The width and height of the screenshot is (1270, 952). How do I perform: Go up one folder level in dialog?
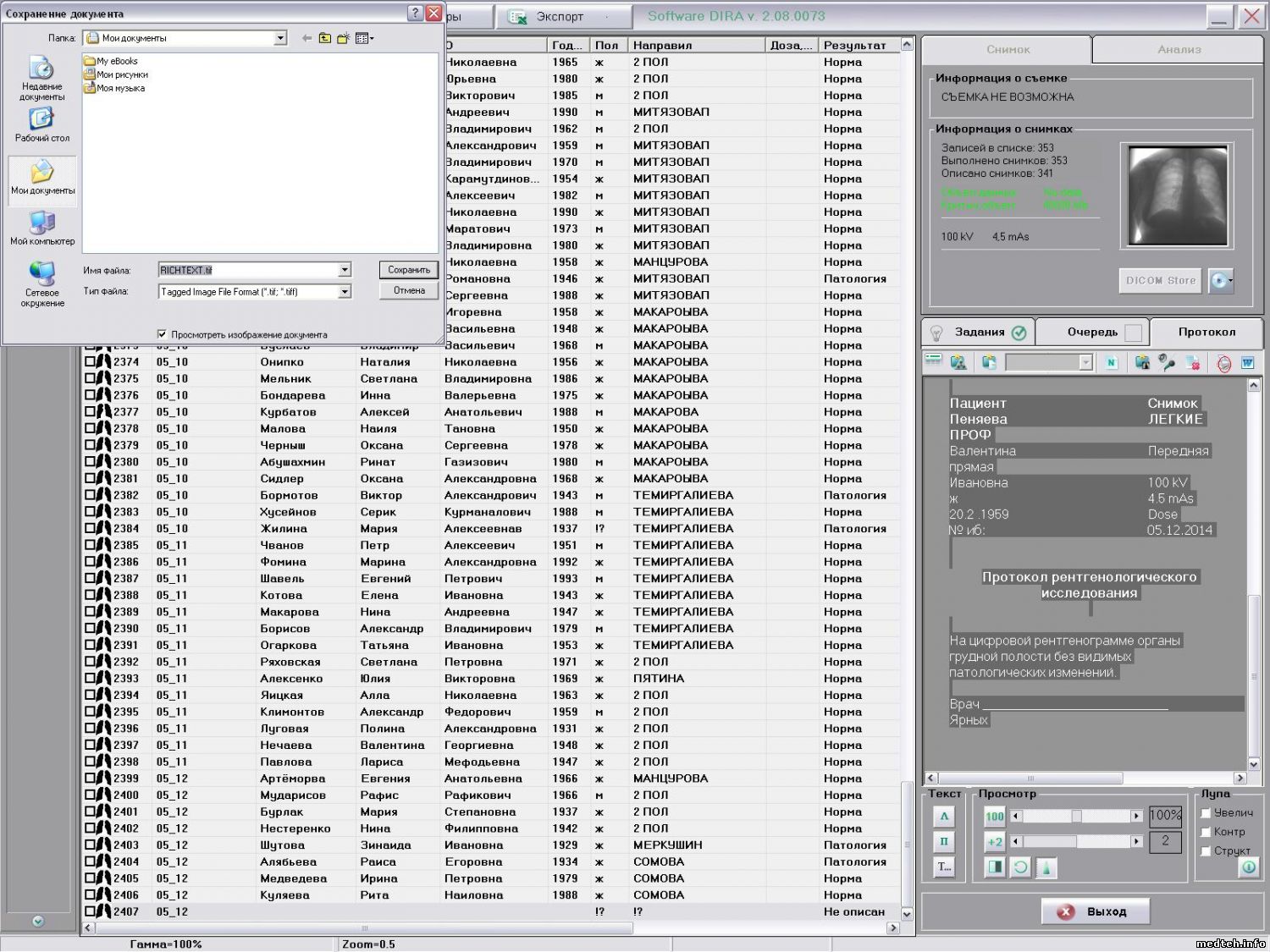click(x=325, y=38)
